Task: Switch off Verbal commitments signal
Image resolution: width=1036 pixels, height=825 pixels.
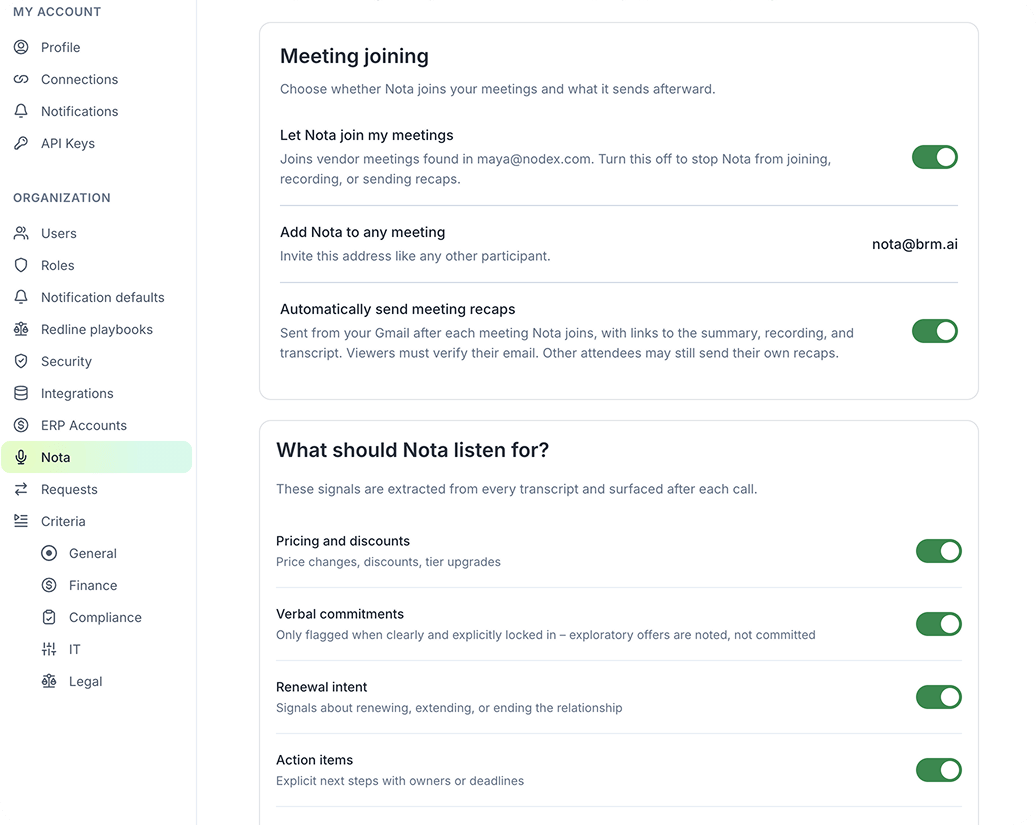Action: pos(939,624)
